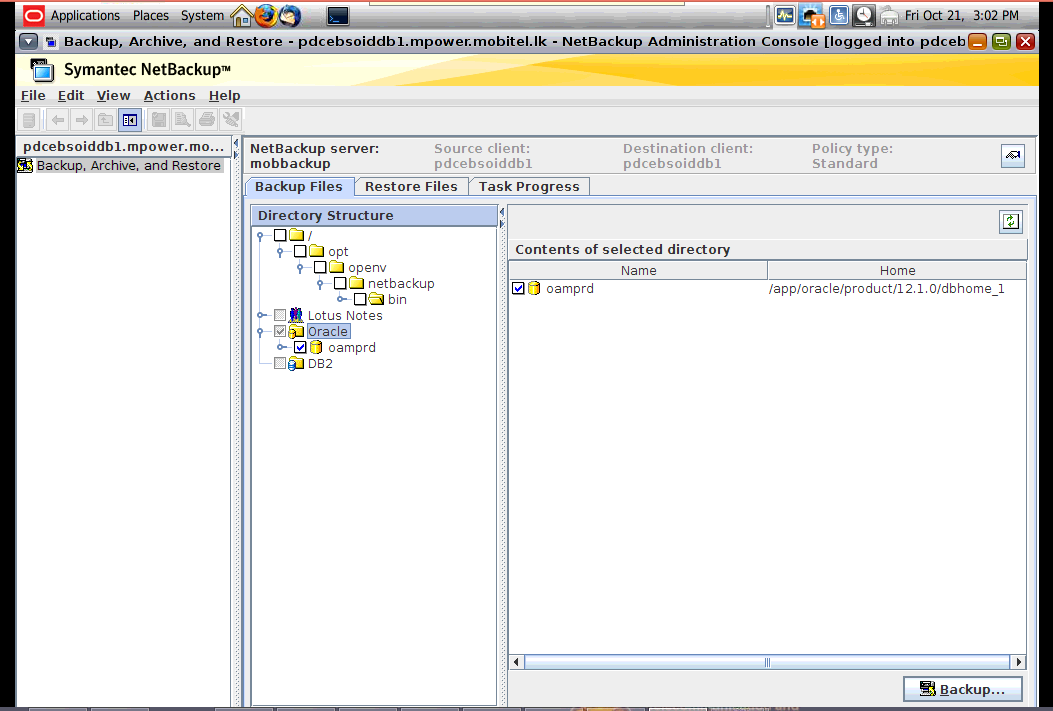
Task: Toggle the show/hide tree pane toolbar icon
Action: click(x=130, y=119)
